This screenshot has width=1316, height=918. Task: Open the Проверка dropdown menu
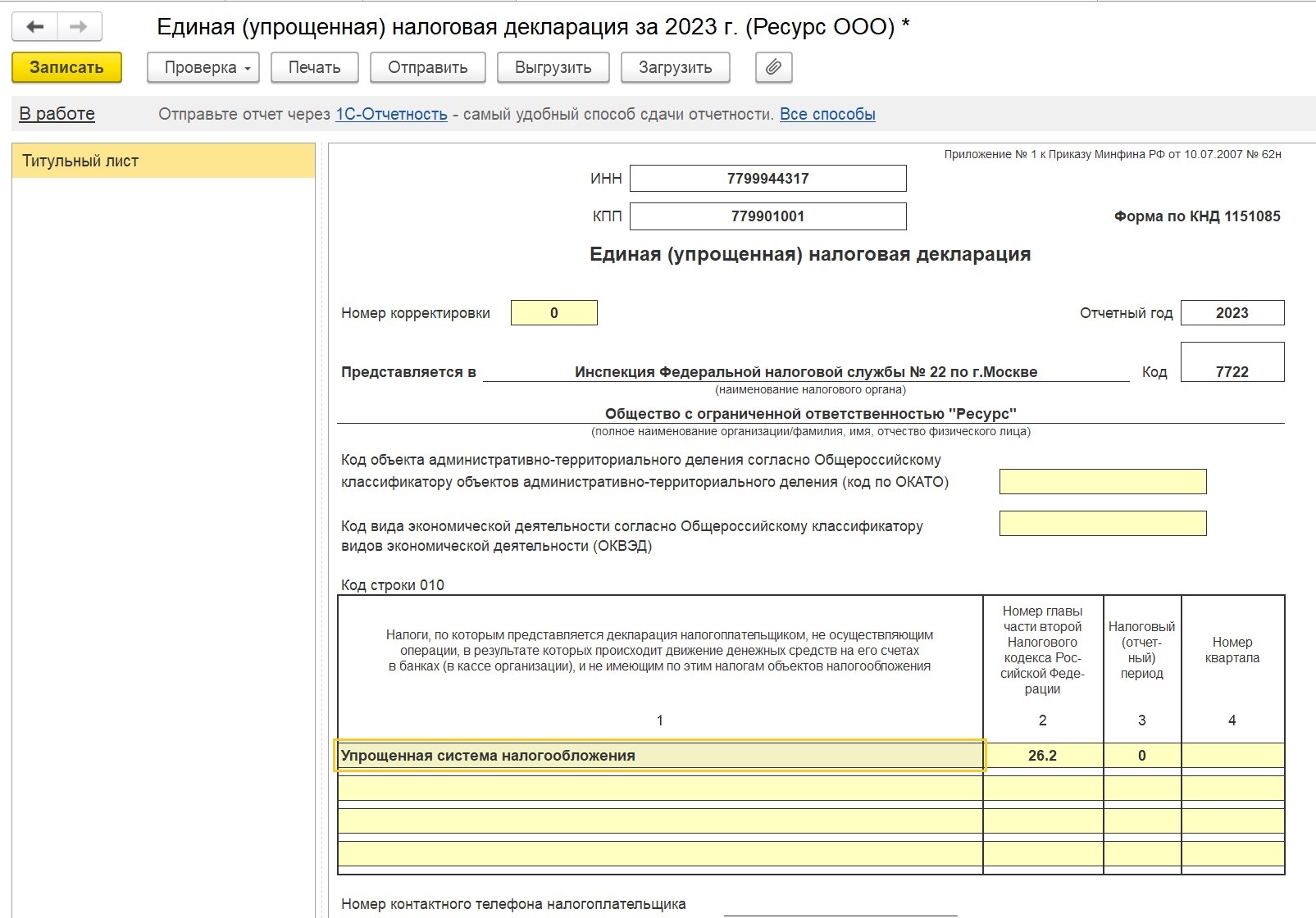[203, 67]
